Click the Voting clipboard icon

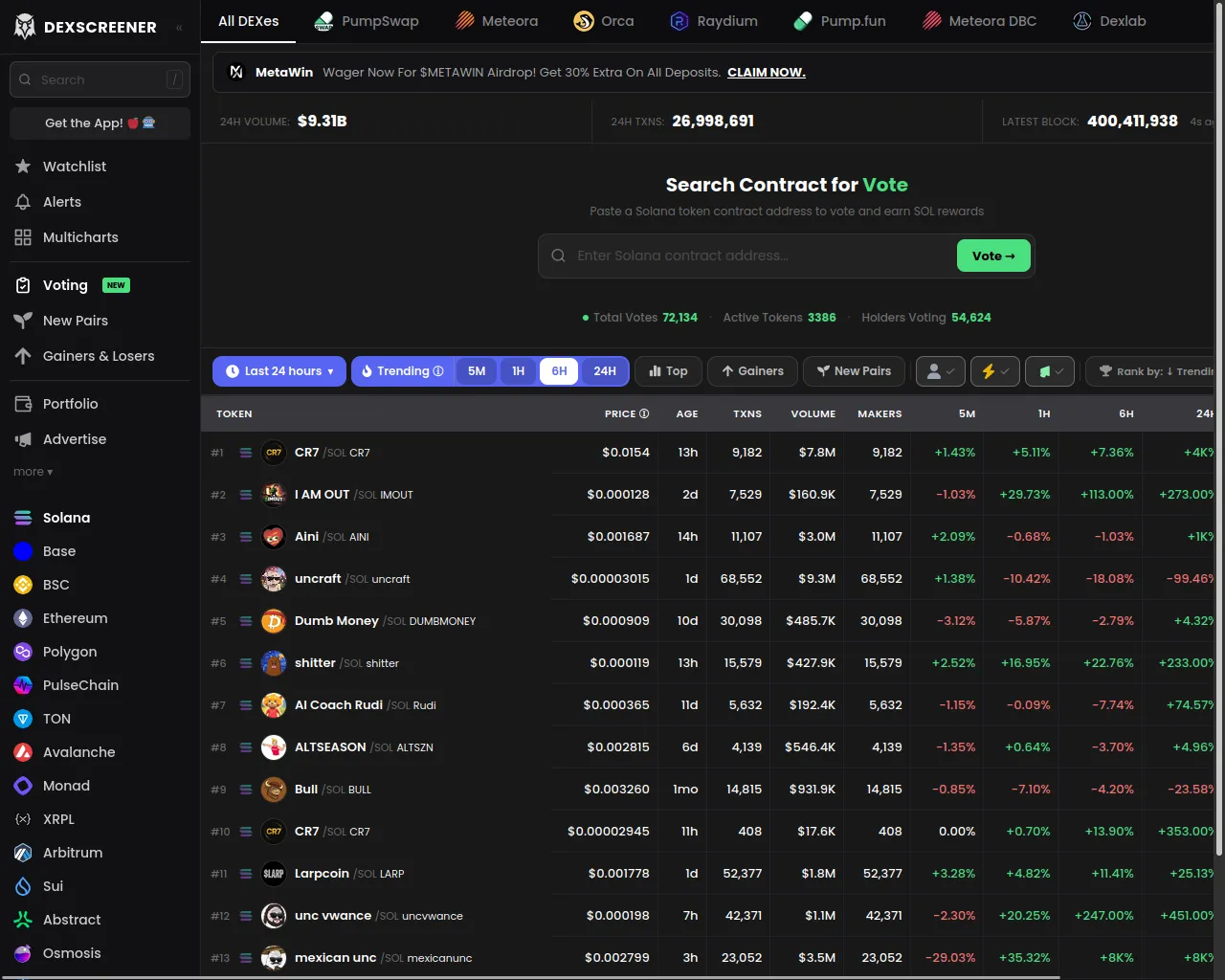(x=23, y=285)
